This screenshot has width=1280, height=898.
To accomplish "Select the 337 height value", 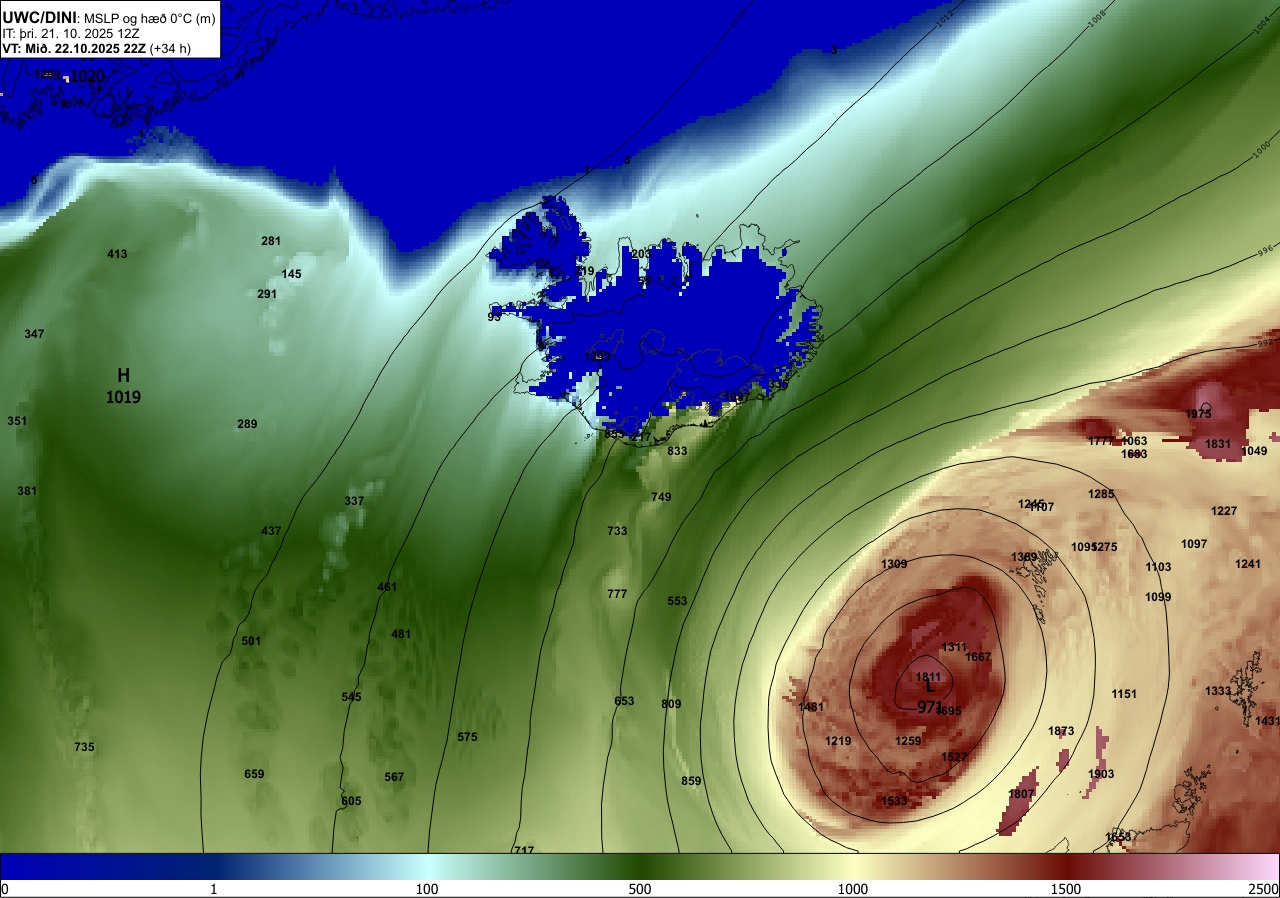I will coord(354,501).
